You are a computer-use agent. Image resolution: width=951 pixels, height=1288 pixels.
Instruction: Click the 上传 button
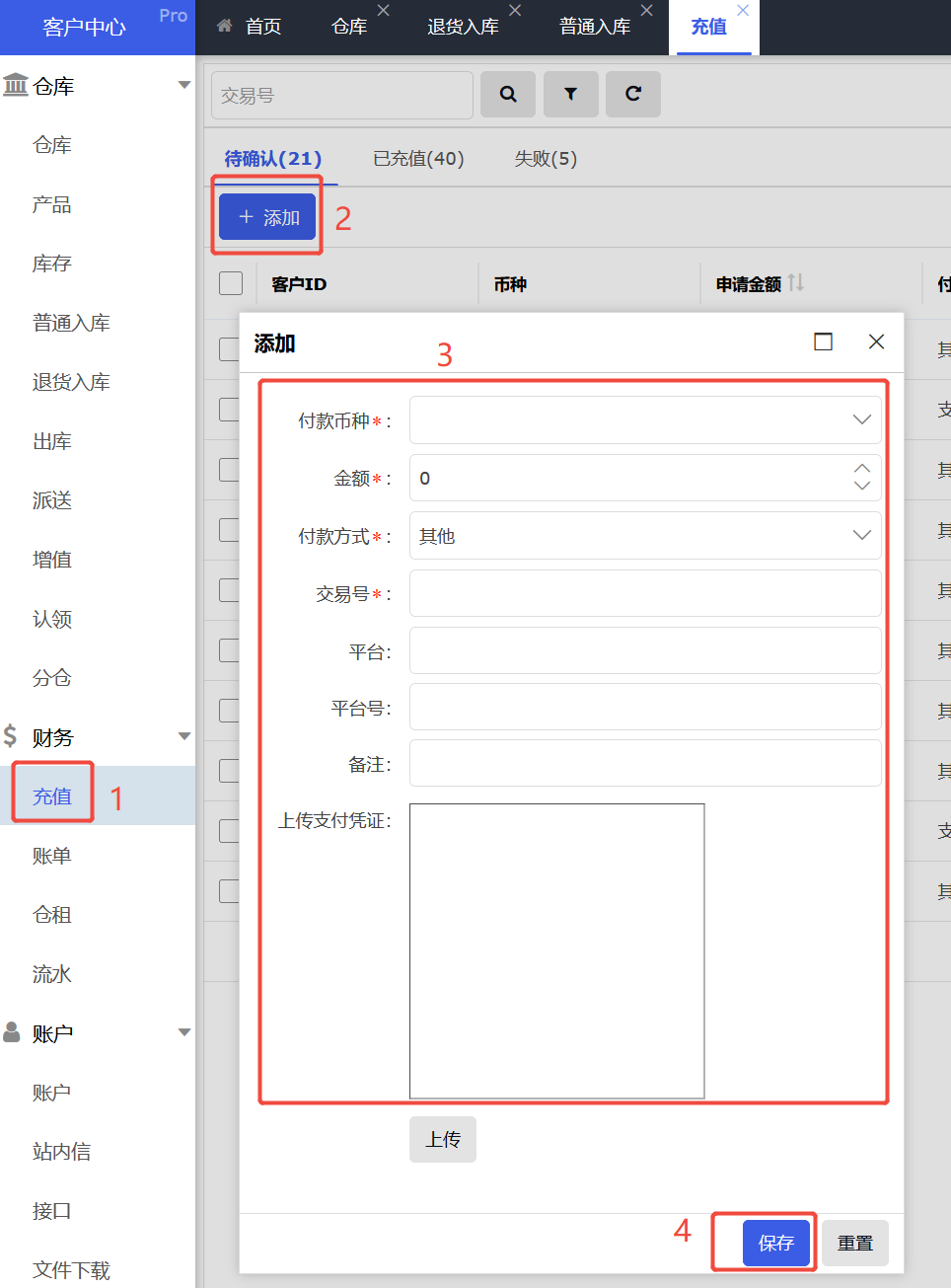[x=443, y=1139]
